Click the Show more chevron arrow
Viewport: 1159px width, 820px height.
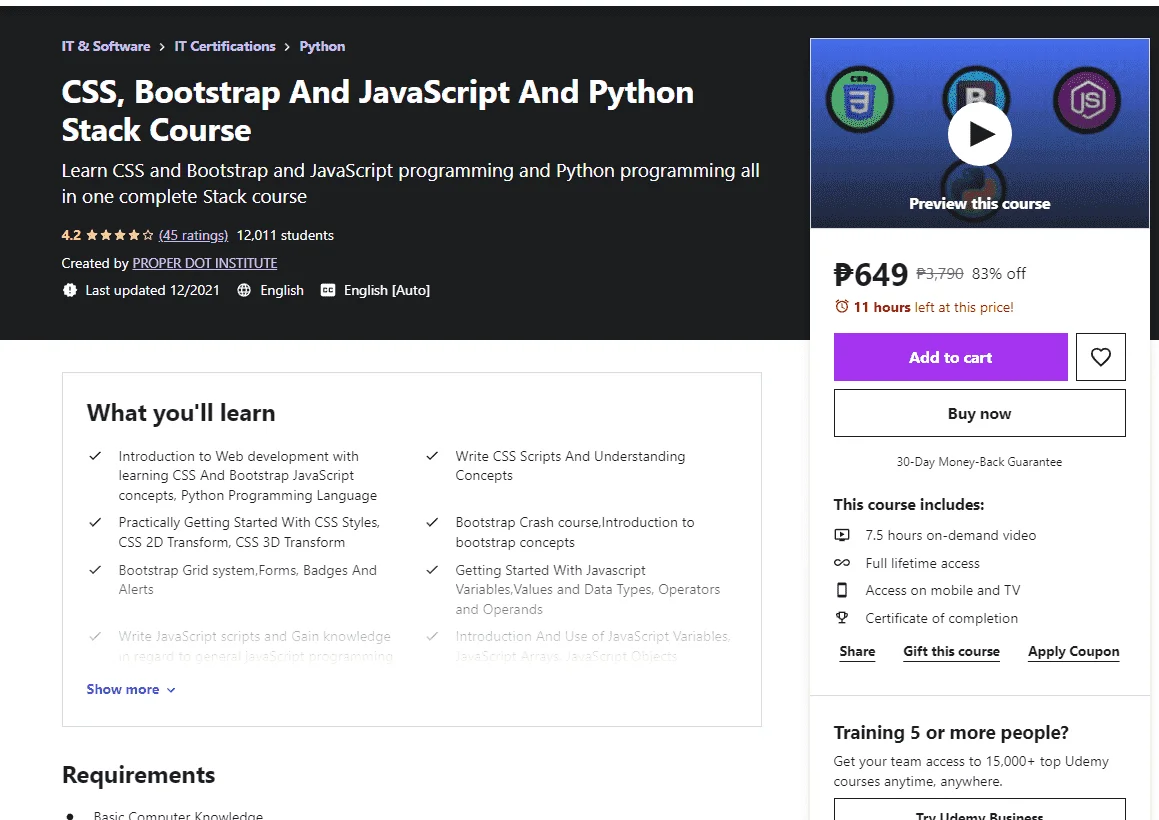click(x=171, y=690)
